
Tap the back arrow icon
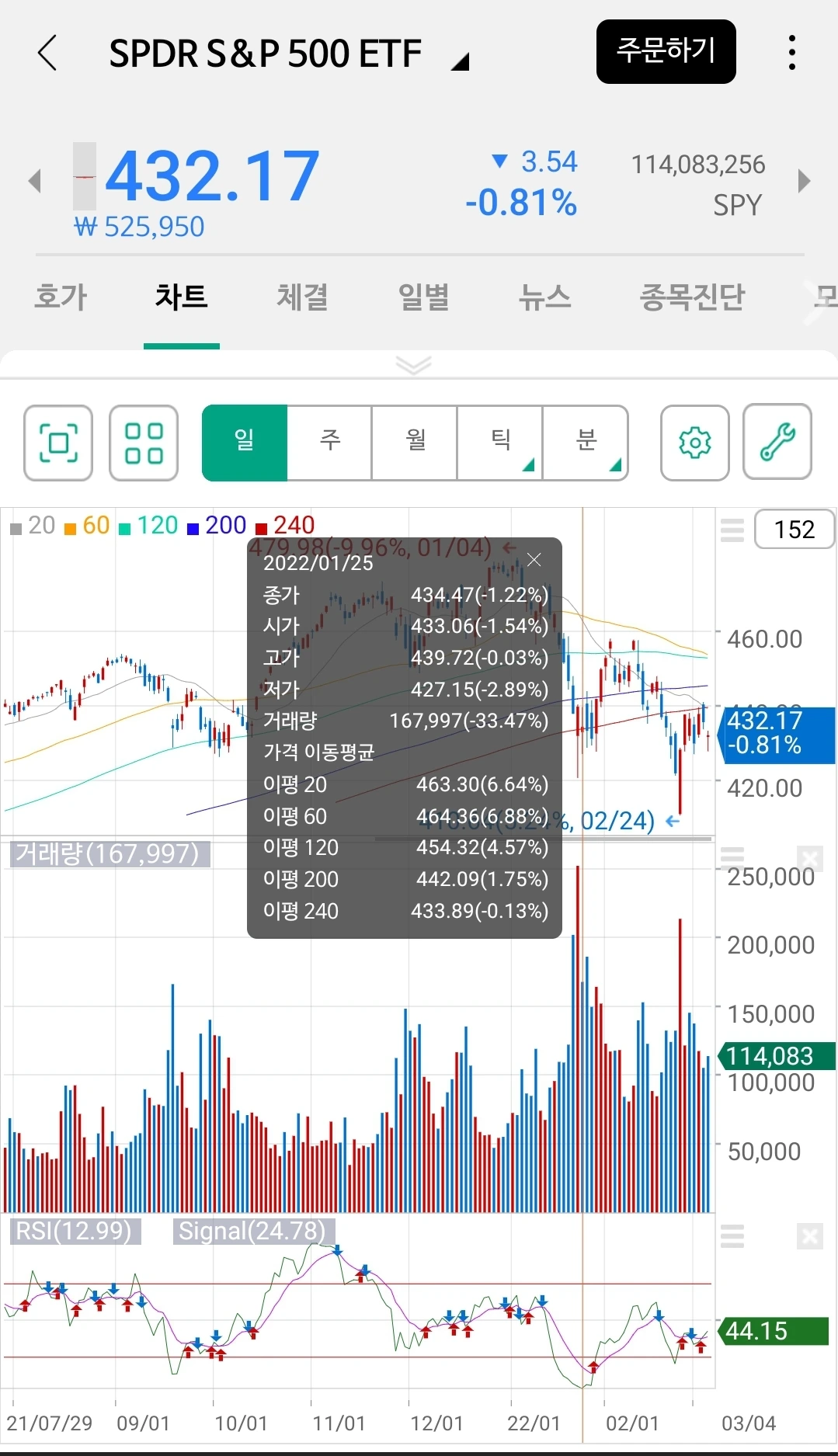(47, 53)
